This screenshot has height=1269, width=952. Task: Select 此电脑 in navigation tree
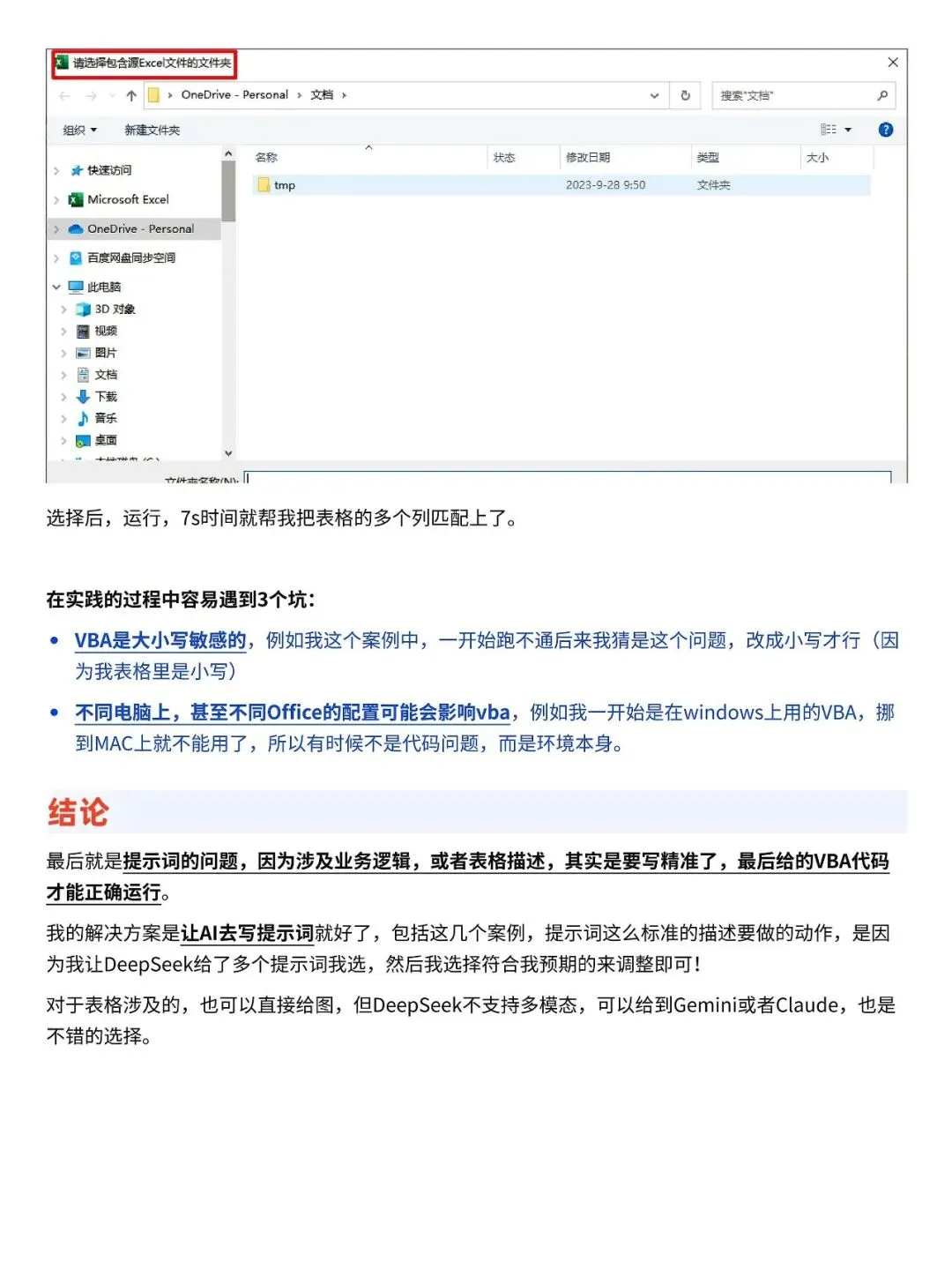pyautogui.click(x=104, y=287)
